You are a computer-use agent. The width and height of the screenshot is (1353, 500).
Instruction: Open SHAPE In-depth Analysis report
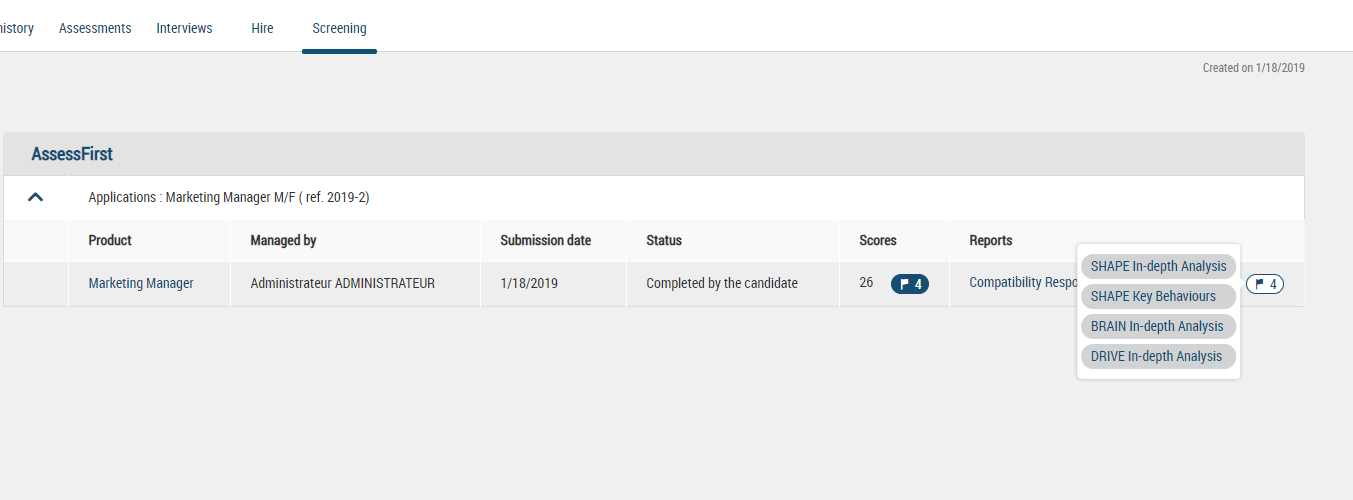tap(1158, 266)
